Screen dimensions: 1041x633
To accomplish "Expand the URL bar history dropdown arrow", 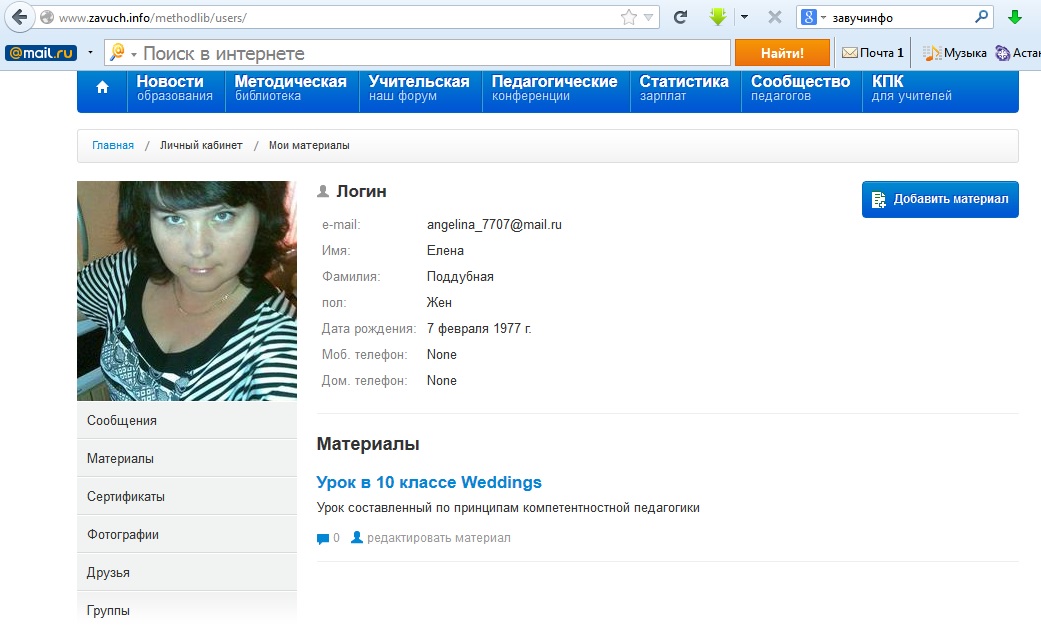I will (649, 17).
